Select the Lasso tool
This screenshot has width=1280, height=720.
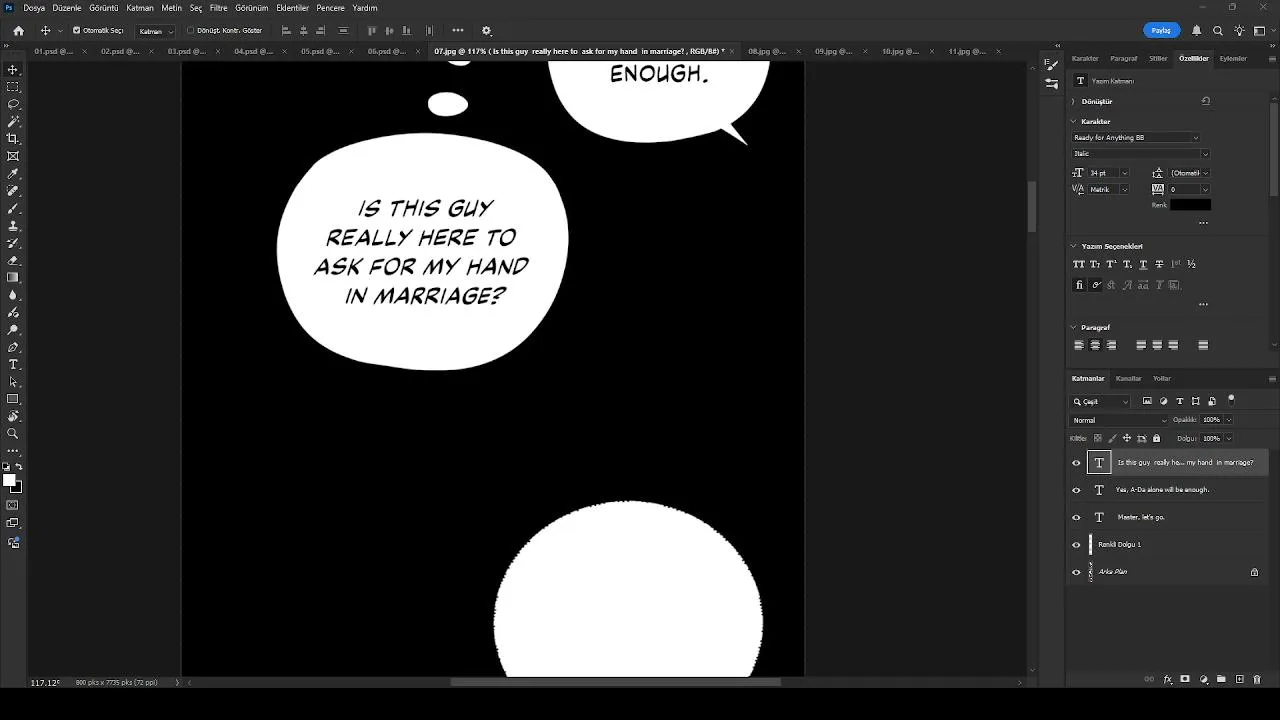[13, 104]
